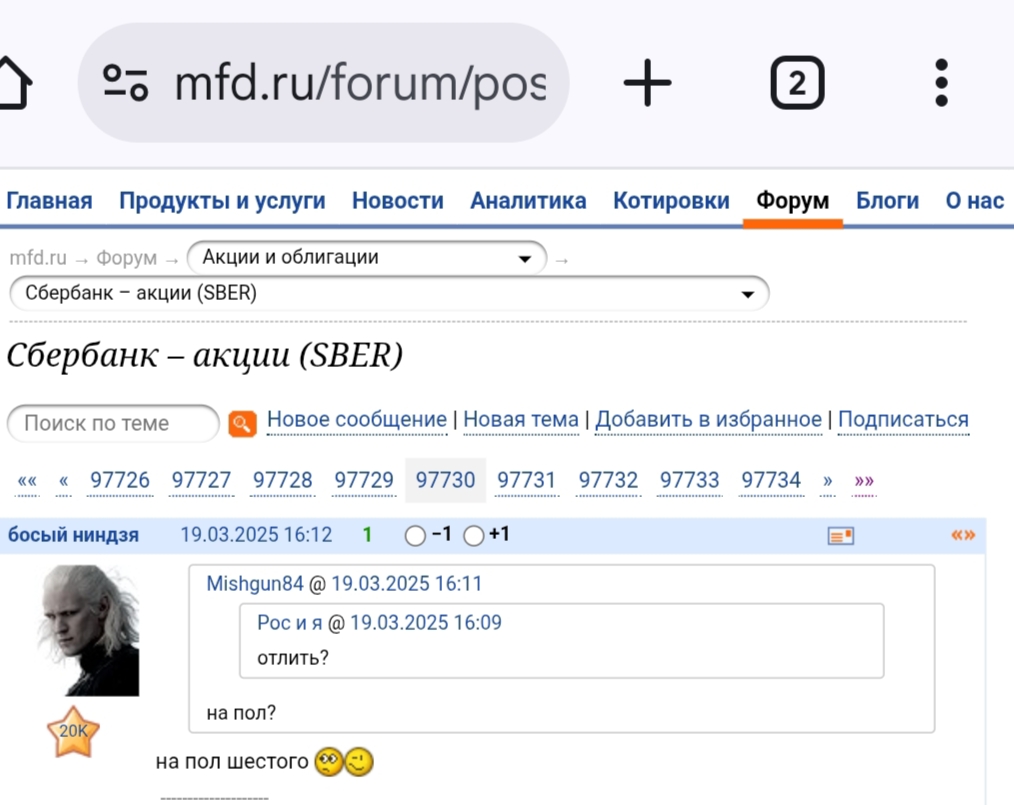Select current page 97730
The width and height of the screenshot is (1014, 805).
coord(446,480)
